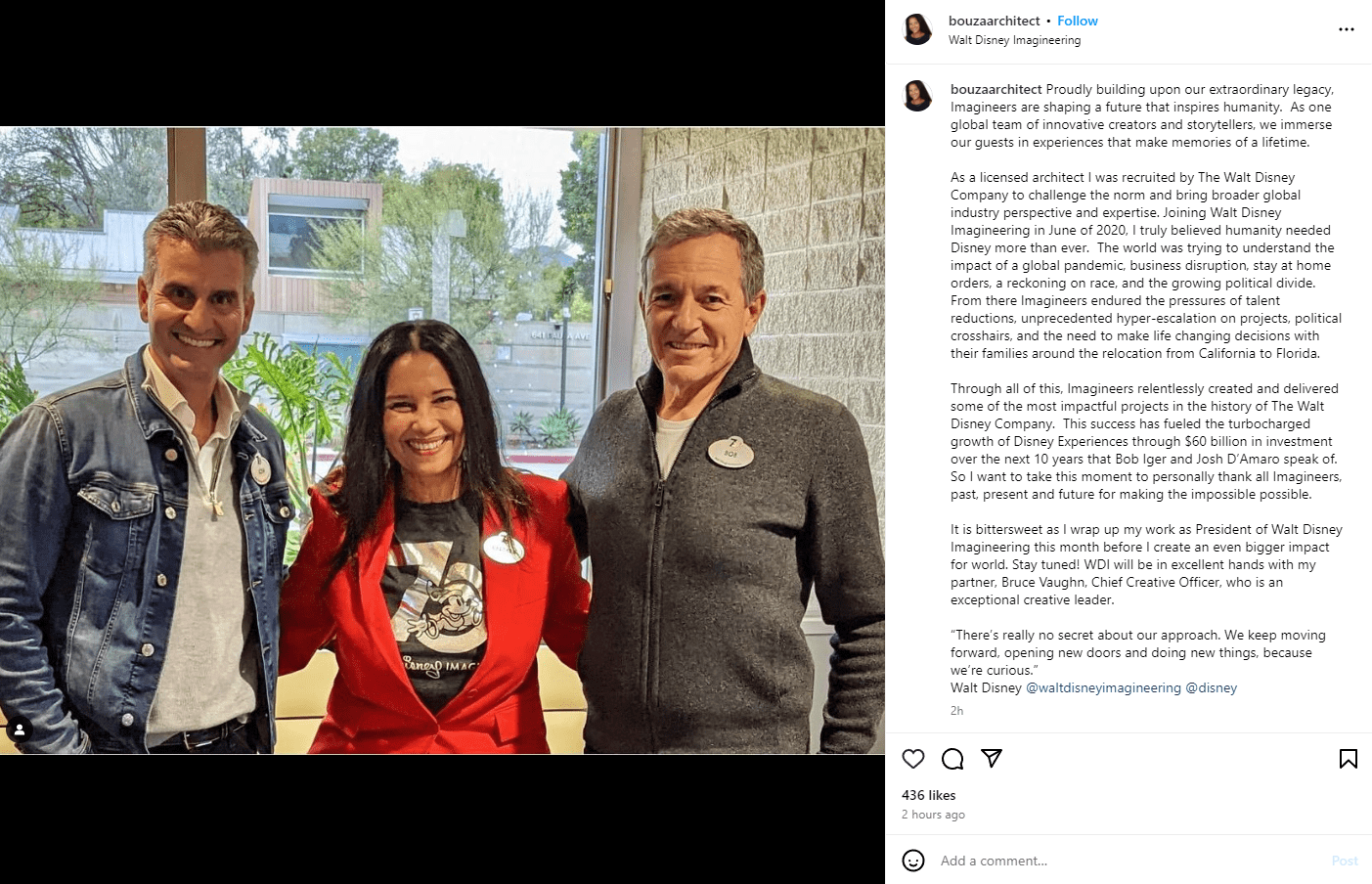Click the header profile avatar of bouzaarchitect
1372x884 pixels.
[917, 29]
